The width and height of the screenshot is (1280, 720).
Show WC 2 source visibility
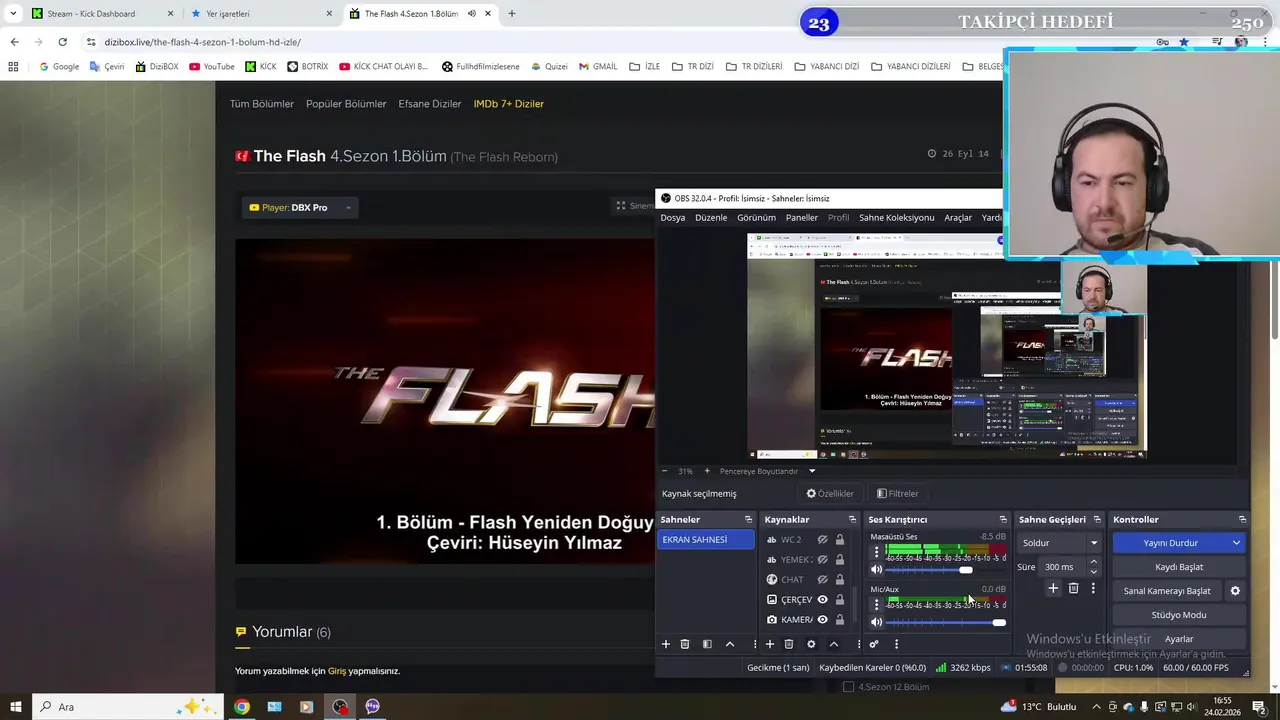click(823, 540)
